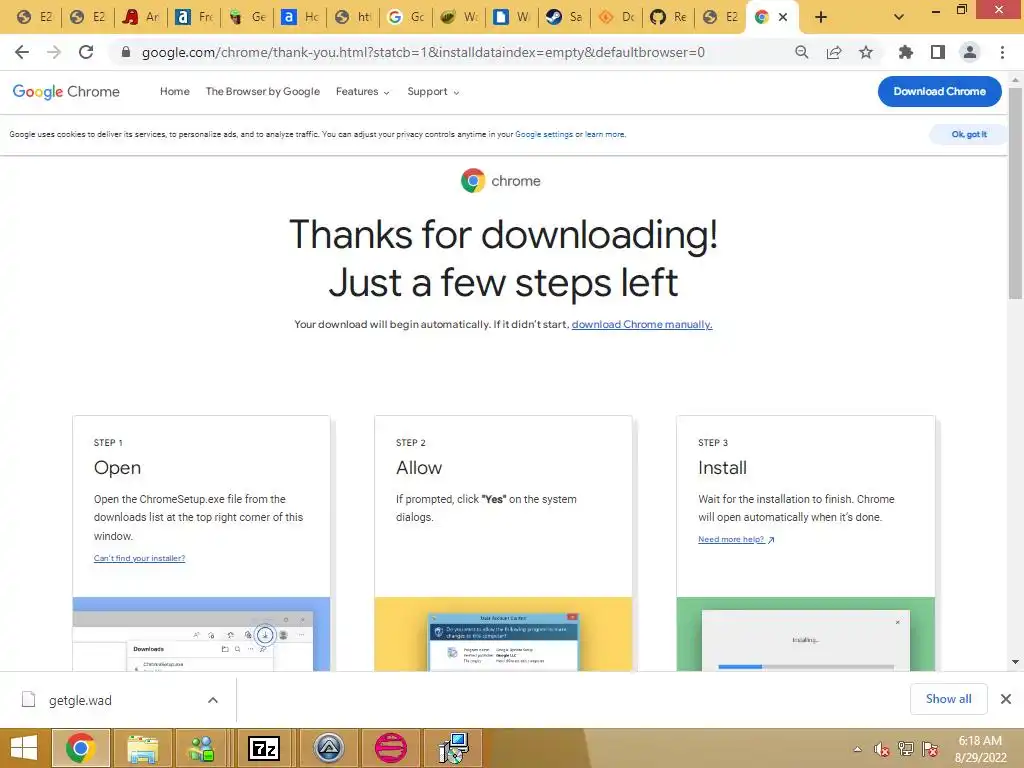Click Need more help? link
Screen dimensions: 1024x768
pyautogui.click(x=736, y=539)
